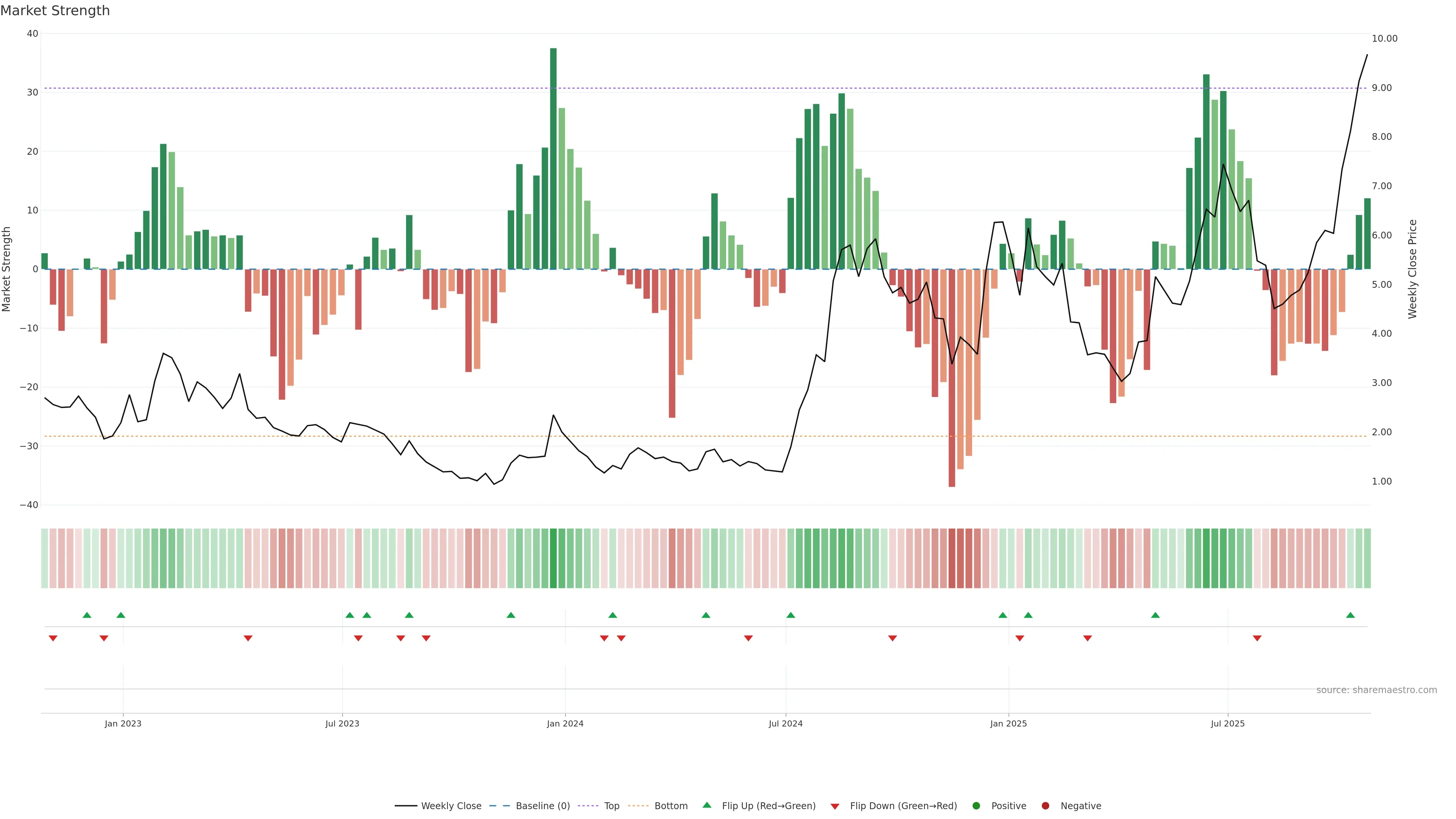Screen dimensions: 1456x819
Task: Click rightmost green flip-up triangle marker
Action: 1350,615
